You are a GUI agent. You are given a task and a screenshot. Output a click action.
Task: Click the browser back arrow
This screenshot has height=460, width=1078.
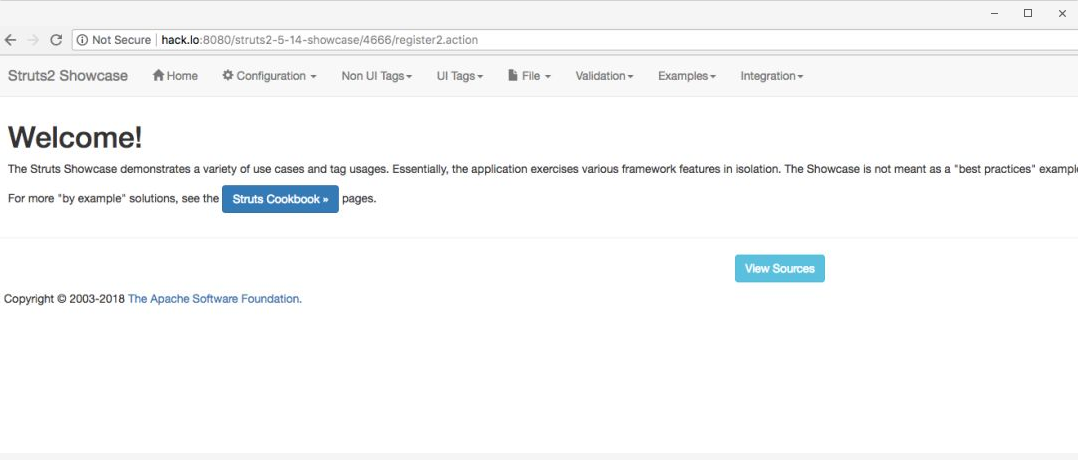click(10, 40)
